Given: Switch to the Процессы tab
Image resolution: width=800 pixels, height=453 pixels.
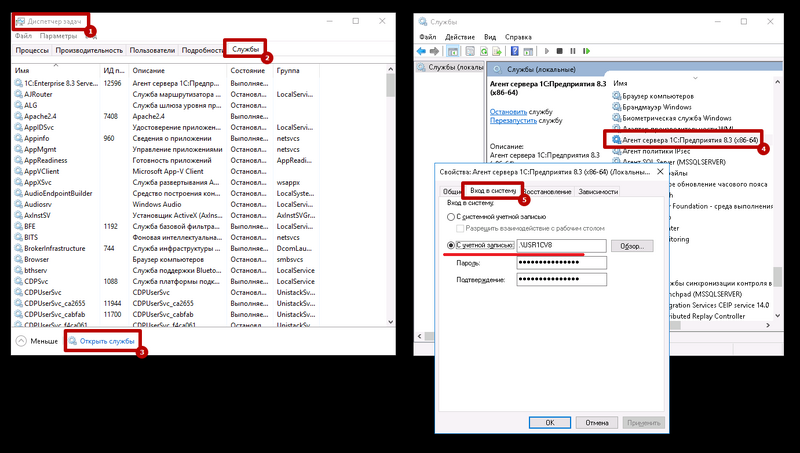Looking at the screenshot, I should coord(32,50).
